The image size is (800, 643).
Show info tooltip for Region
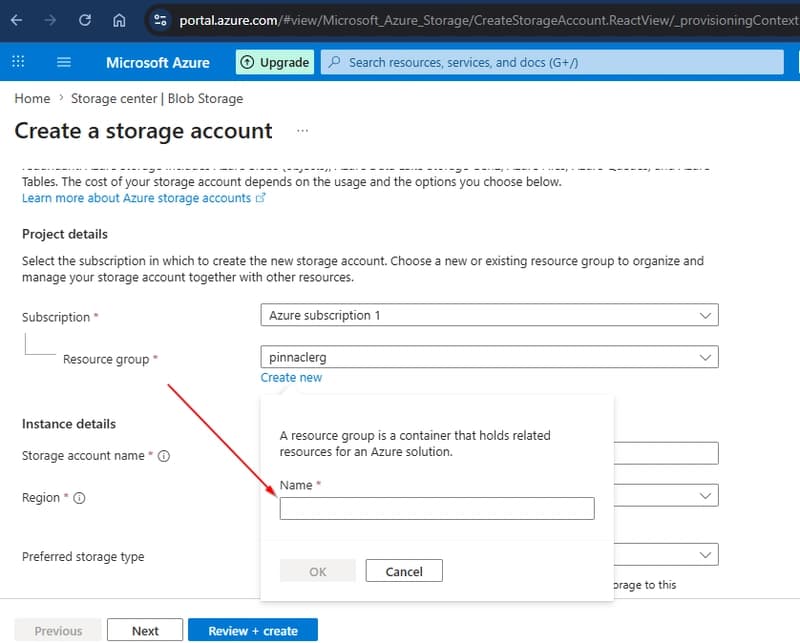coord(79,498)
